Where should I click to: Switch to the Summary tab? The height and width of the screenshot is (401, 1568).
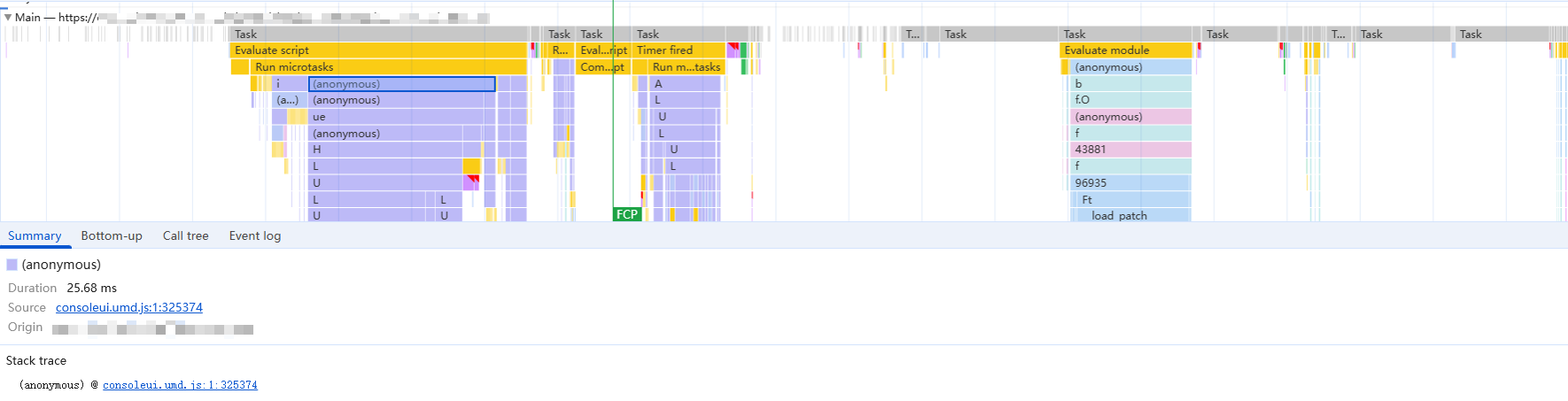click(x=35, y=235)
